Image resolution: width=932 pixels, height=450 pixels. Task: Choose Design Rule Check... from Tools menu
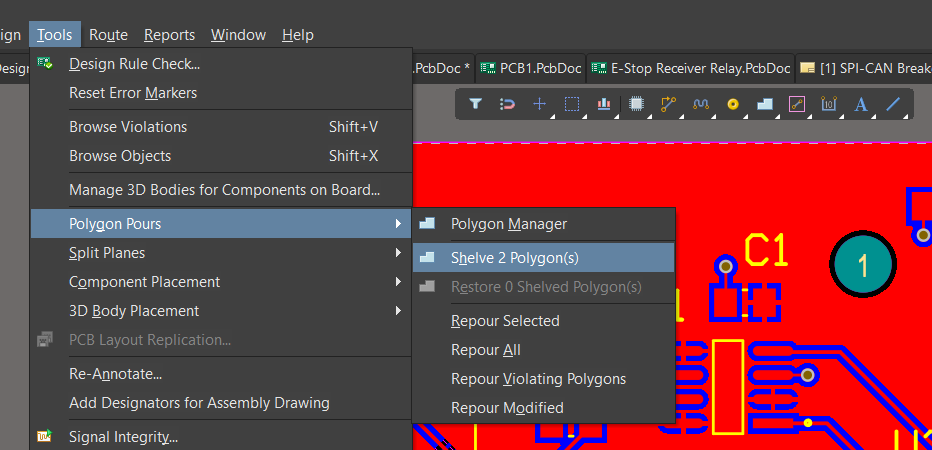(221, 64)
